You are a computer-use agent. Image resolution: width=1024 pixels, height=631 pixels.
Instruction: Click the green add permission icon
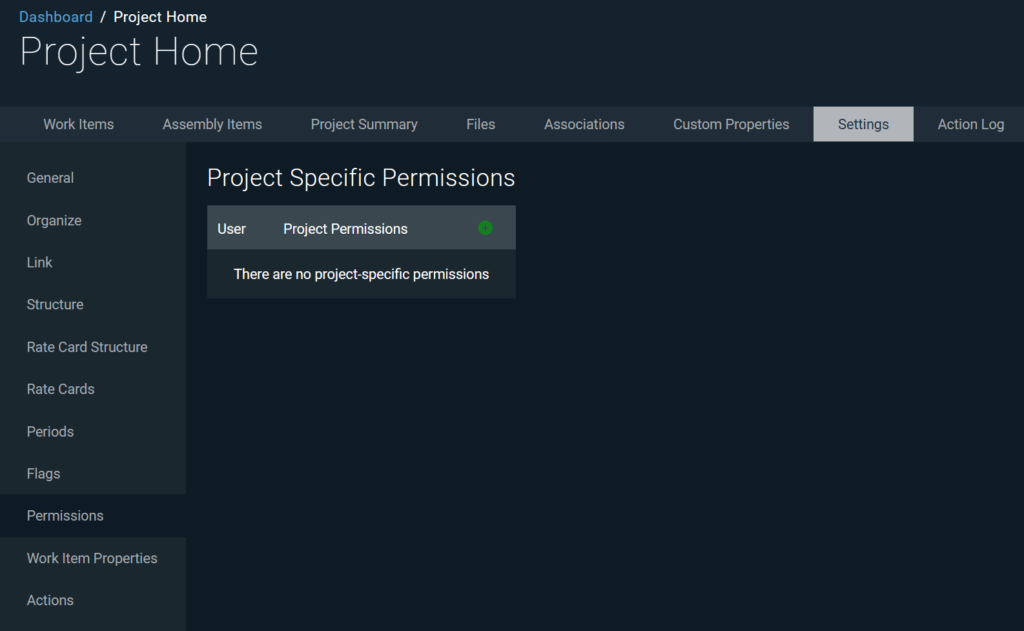pos(485,228)
